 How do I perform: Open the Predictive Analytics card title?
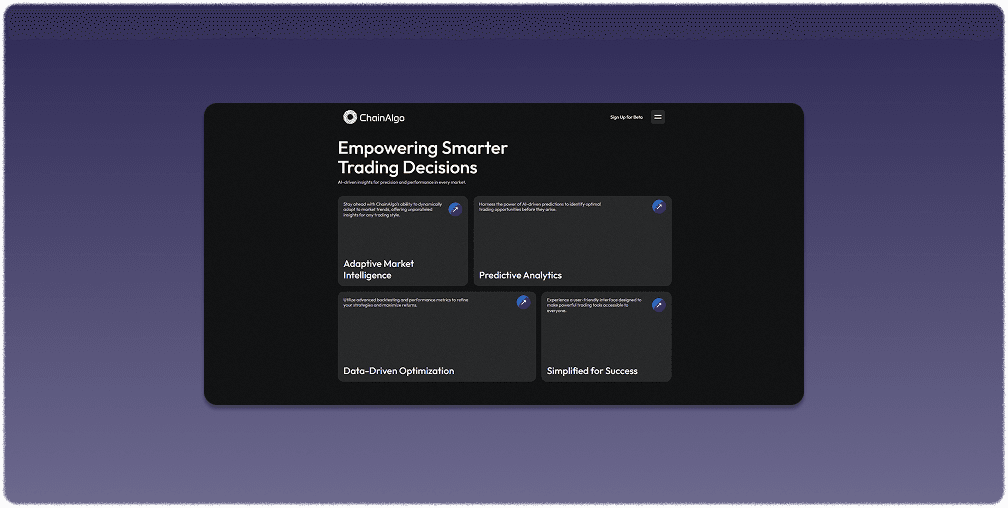[520, 275]
